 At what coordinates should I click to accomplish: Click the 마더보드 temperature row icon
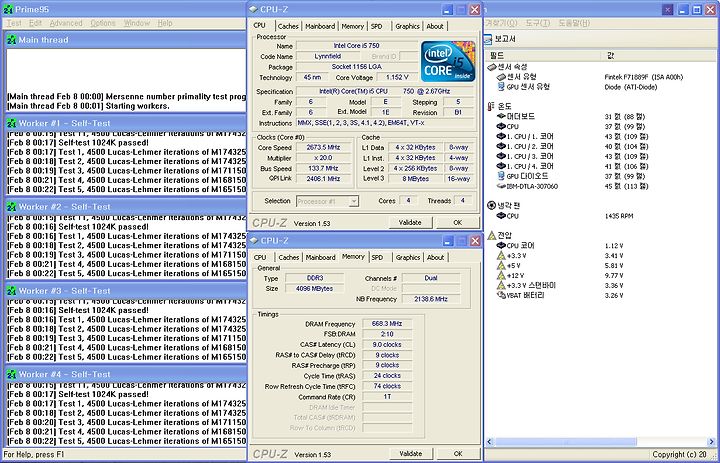click(x=501, y=117)
